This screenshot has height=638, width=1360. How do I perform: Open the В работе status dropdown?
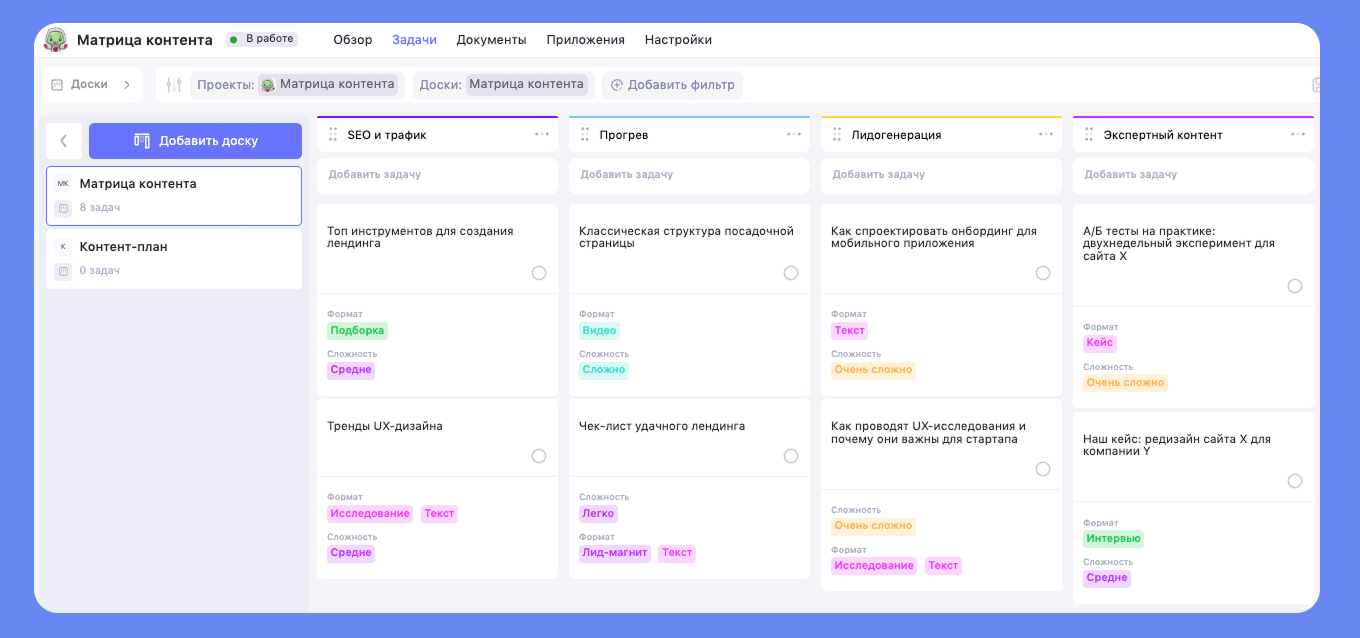tap(261, 39)
